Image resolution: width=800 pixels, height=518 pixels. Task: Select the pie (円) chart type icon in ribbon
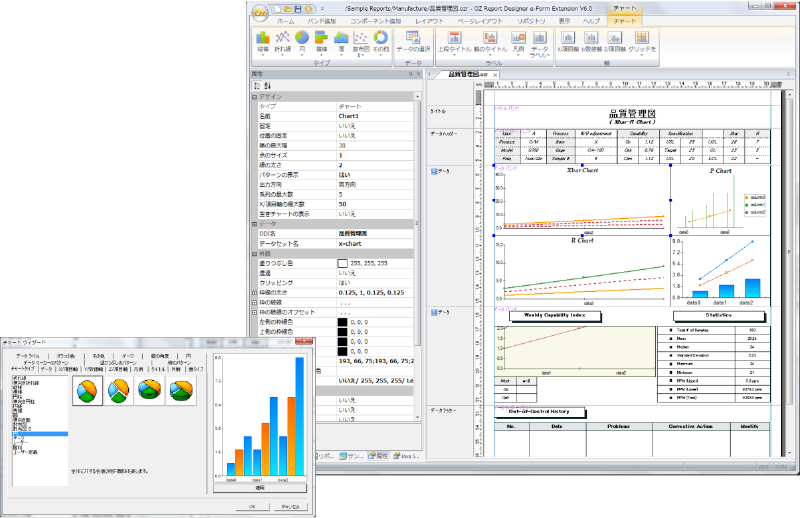point(302,37)
